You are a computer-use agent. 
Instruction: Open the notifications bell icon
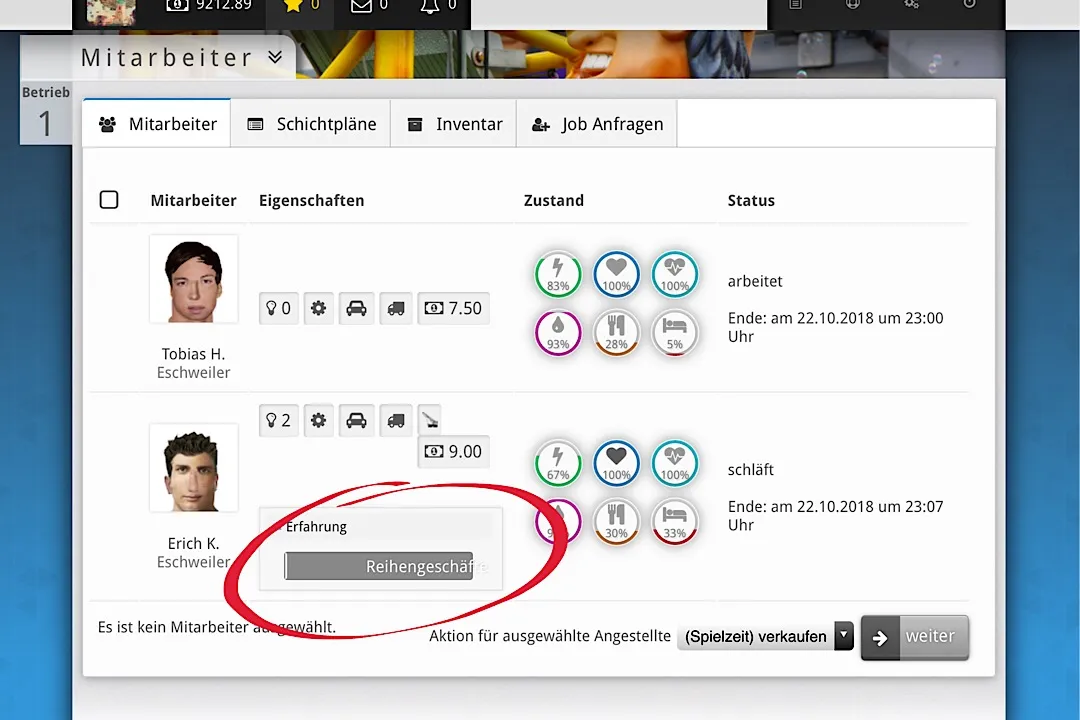coord(429,5)
